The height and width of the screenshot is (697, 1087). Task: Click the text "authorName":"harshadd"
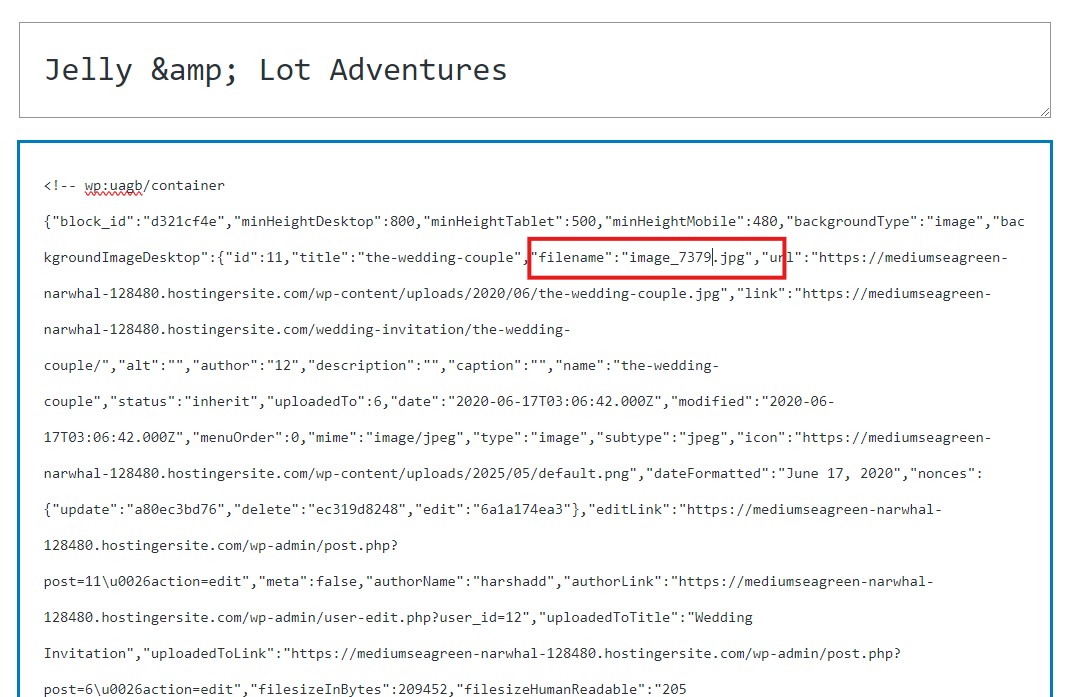[464, 582]
